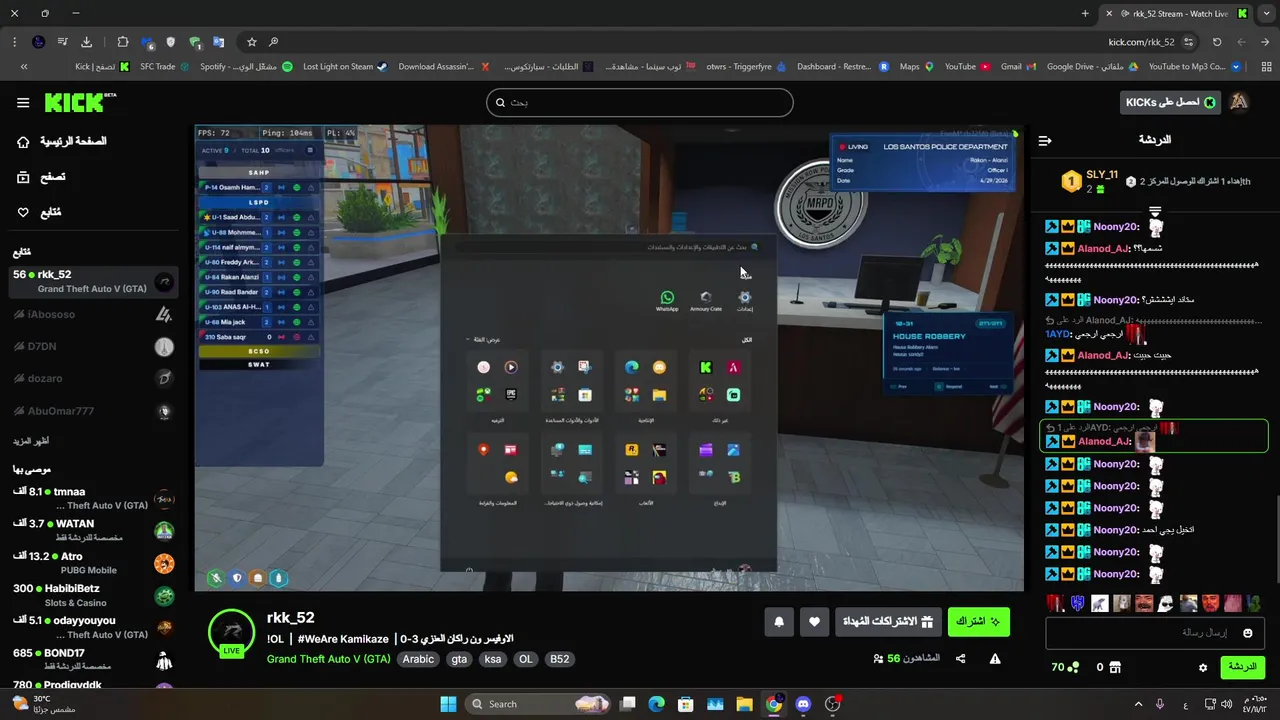Open File Explorer from the taskbar
1280x720 pixels.
pos(744,704)
